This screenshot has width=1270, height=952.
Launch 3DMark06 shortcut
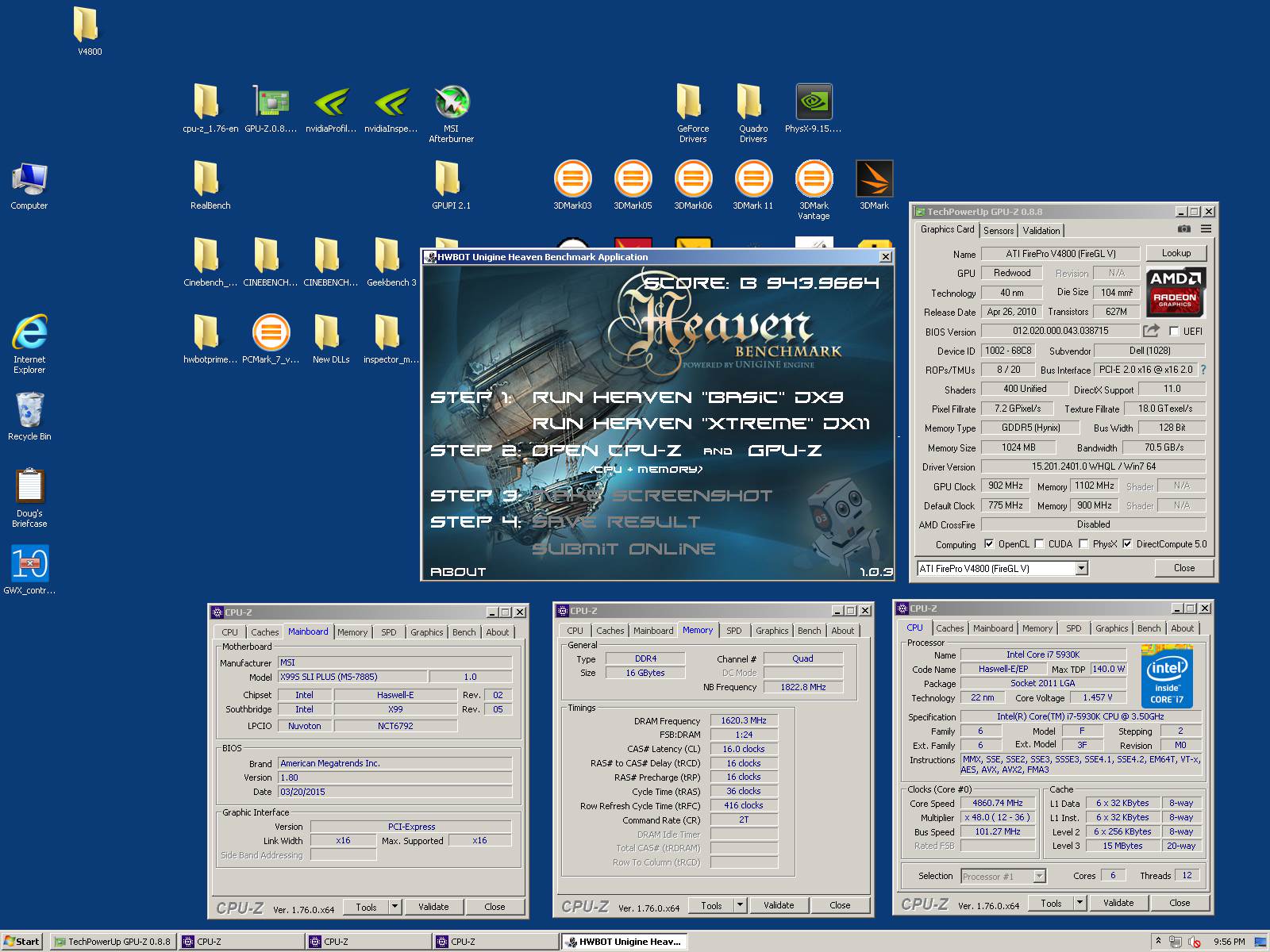693,185
